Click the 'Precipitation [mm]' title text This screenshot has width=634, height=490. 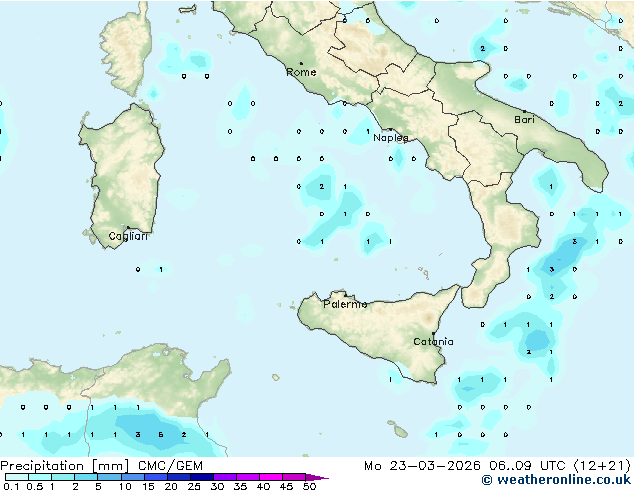[x=65, y=466]
